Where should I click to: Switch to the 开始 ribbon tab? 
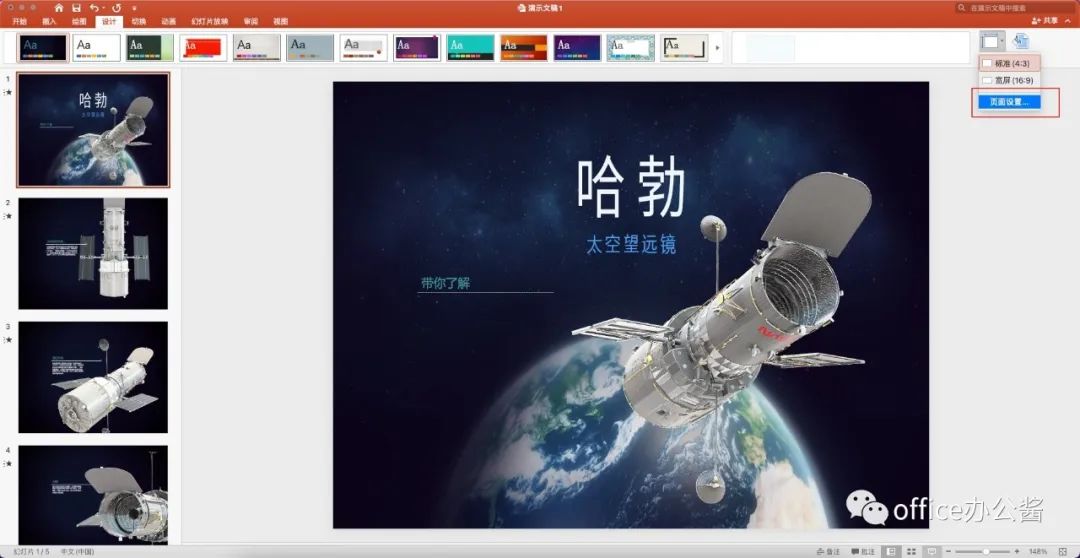pyautogui.click(x=19, y=21)
